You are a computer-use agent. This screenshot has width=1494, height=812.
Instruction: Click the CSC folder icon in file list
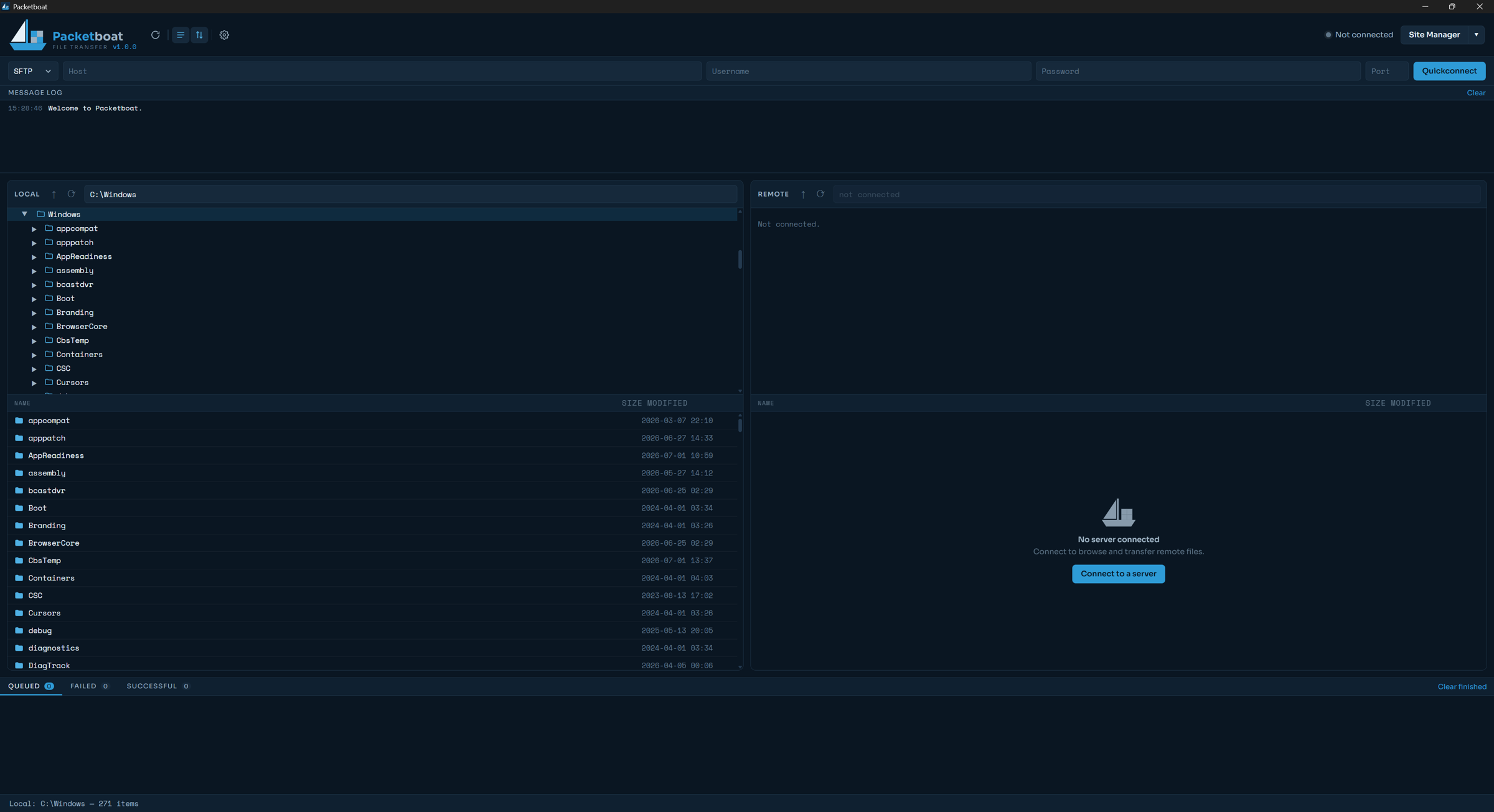[19, 595]
